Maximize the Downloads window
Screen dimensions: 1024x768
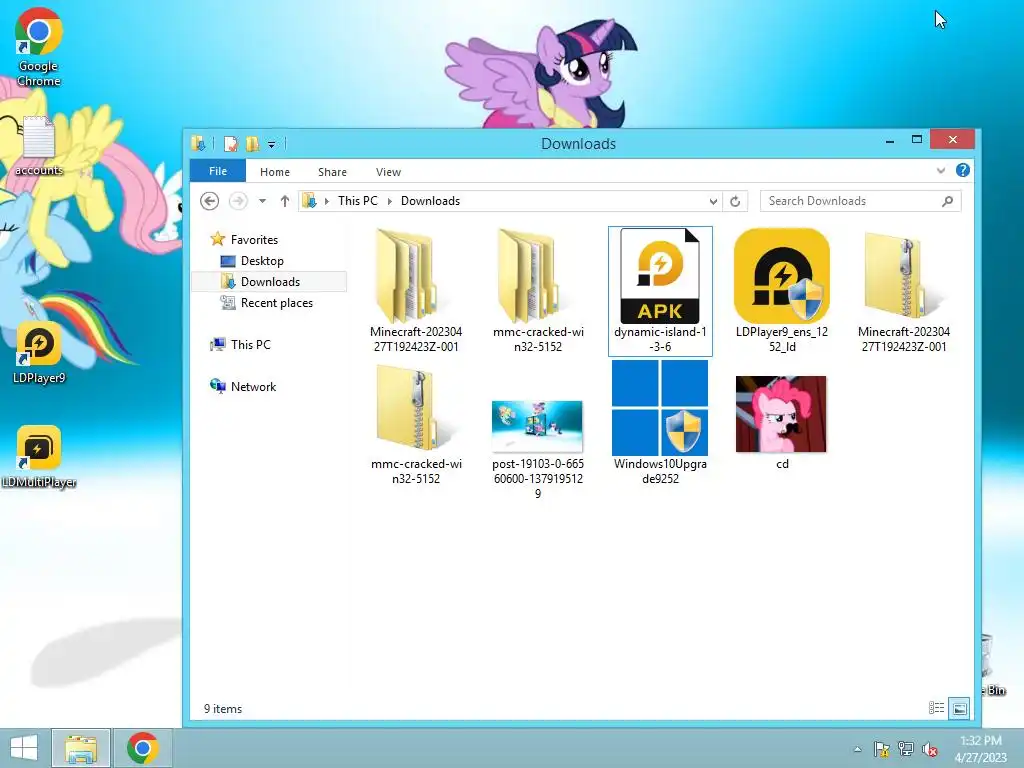[917, 140]
